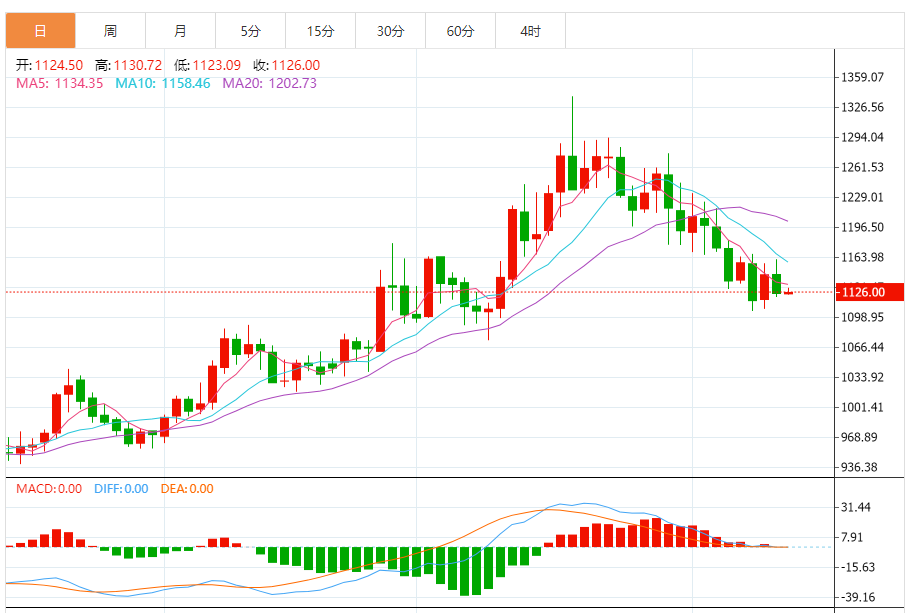The height and width of the screenshot is (613, 912).
Task: Choose the 15分 timeframe tab
Action: click(320, 31)
